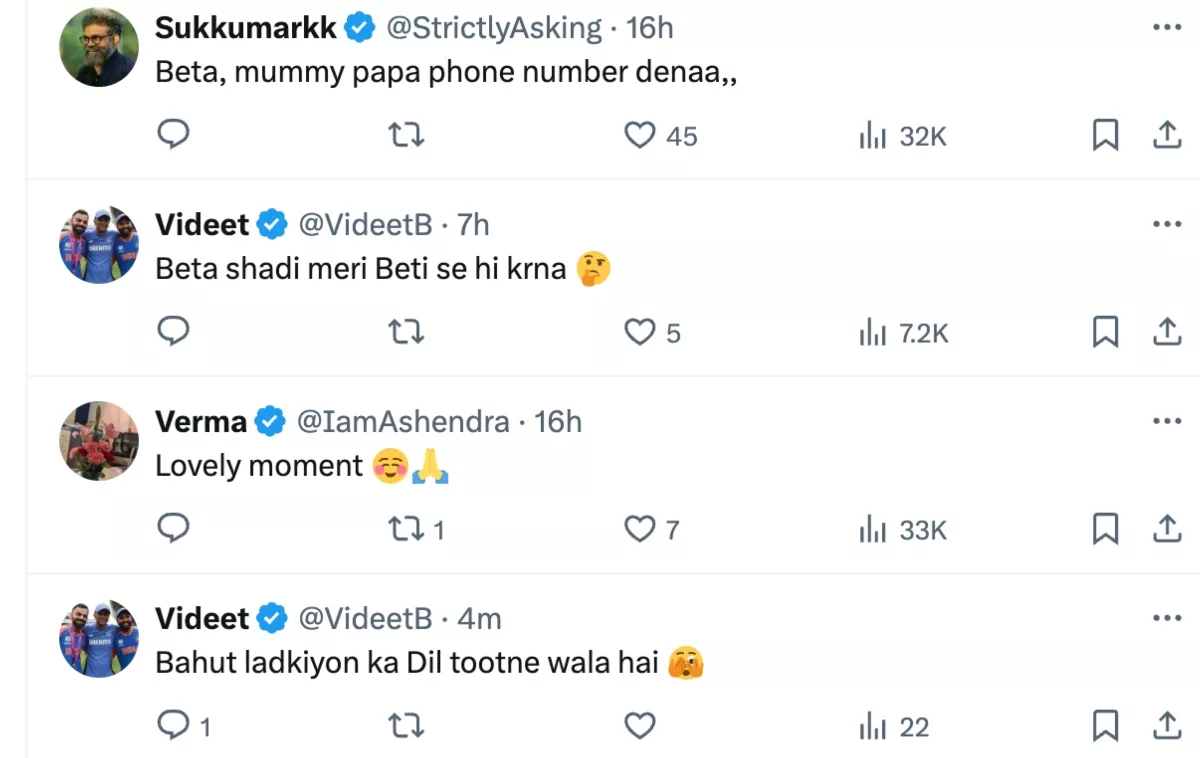Screen dimensions: 1200x758
Task: View analytics for tweet with 33K views
Action: coord(903,530)
